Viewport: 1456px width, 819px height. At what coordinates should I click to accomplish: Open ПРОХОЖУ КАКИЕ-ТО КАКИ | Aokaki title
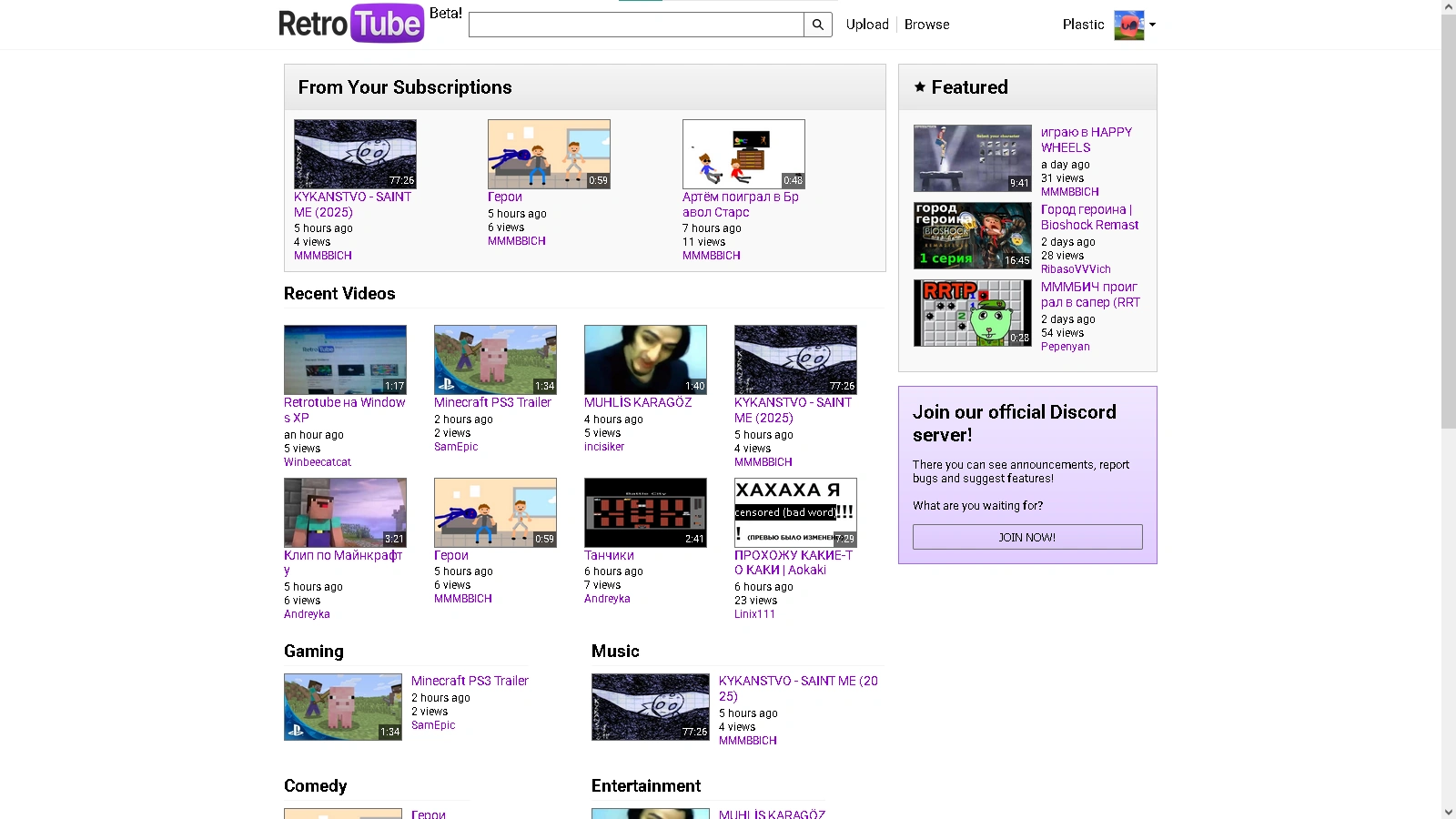tap(794, 562)
